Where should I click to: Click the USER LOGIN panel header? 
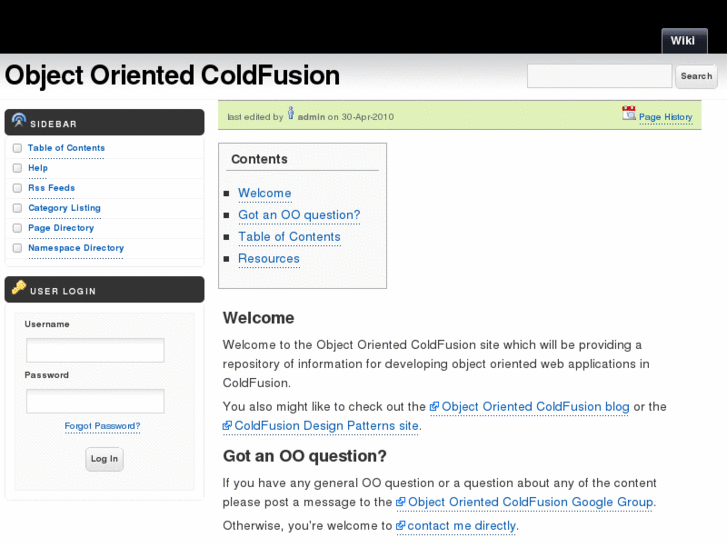(x=104, y=289)
